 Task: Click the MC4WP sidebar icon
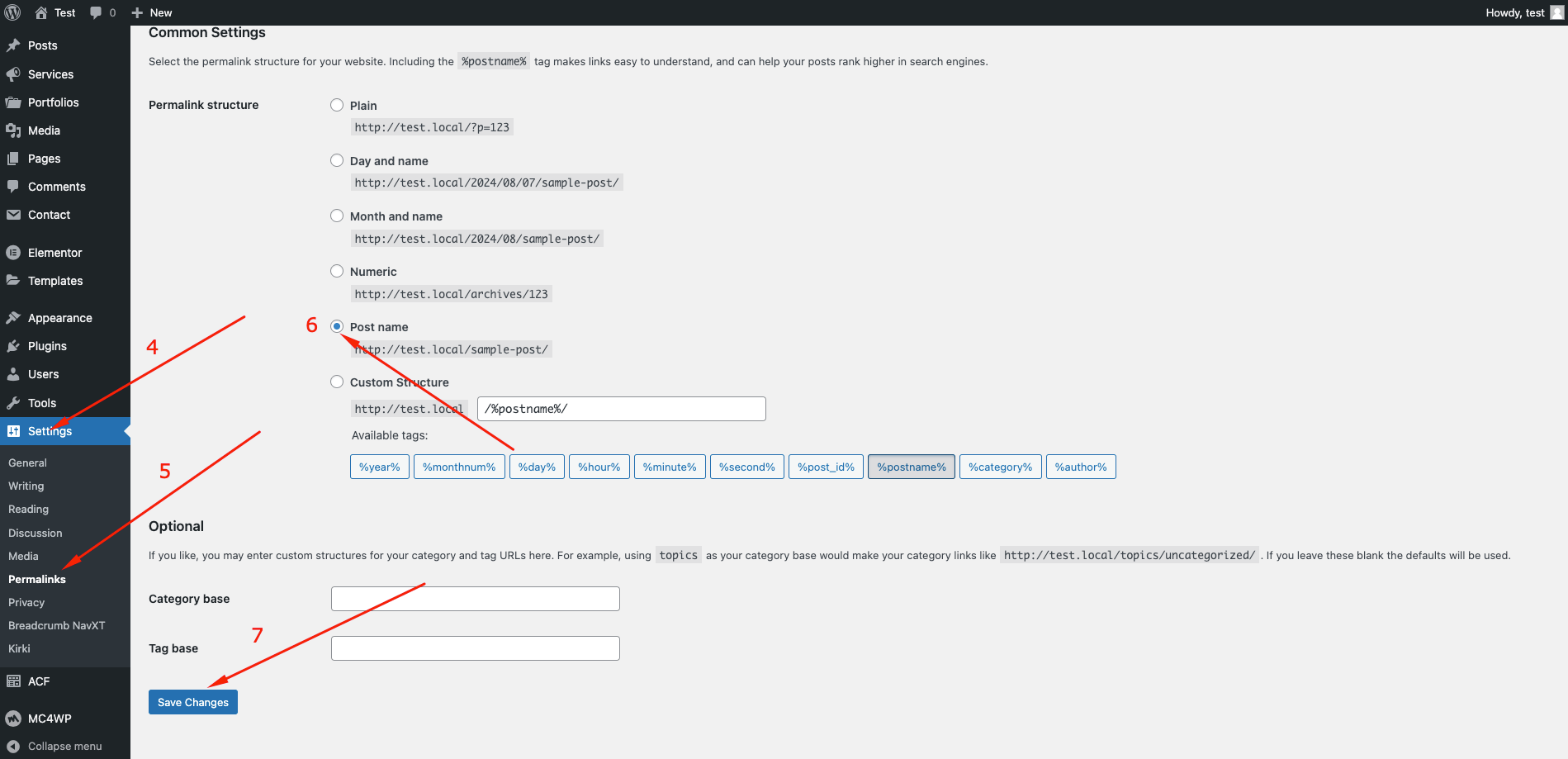pos(13,719)
